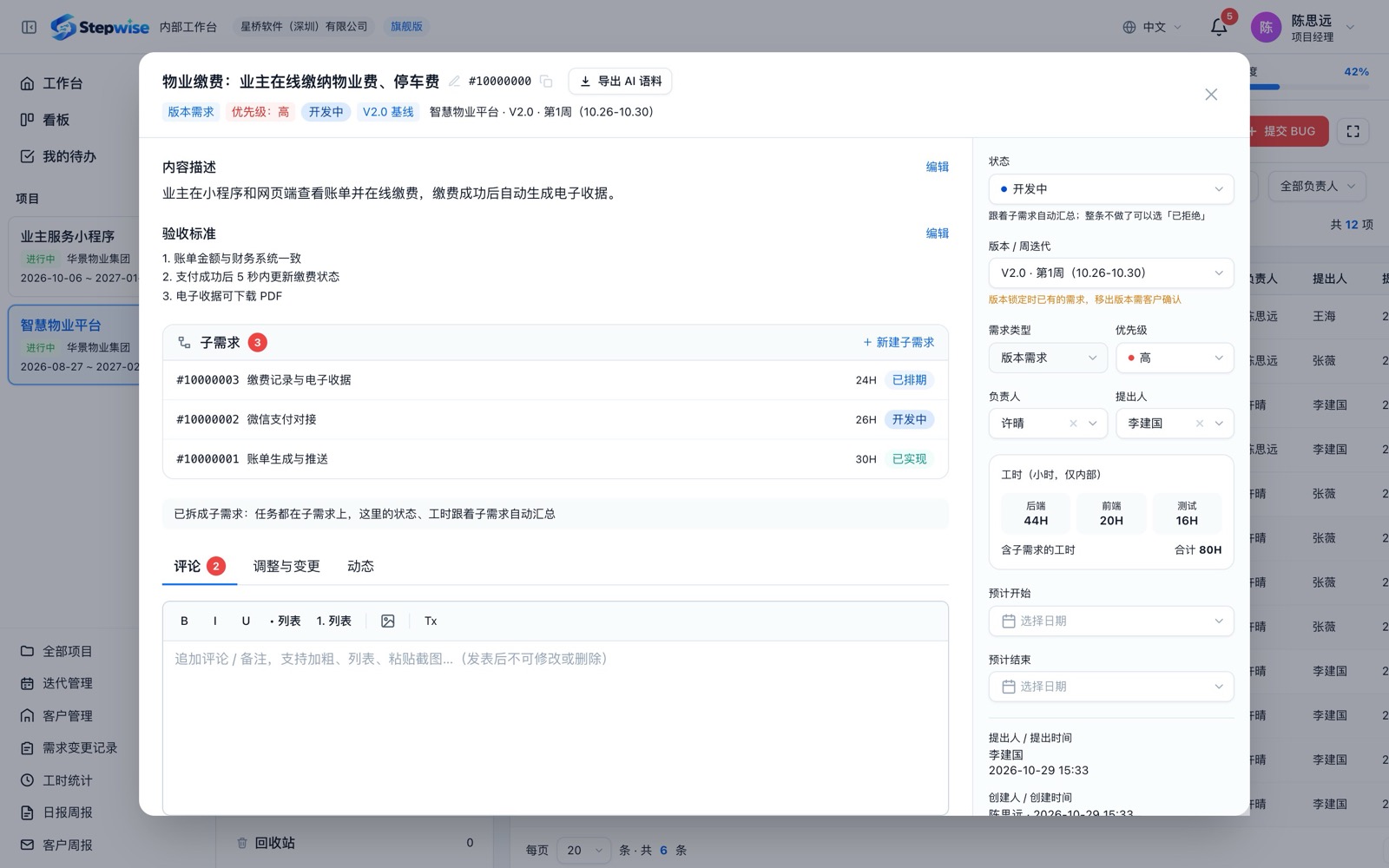This screenshot has width=1389, height=868.
Task: Click the comment text input area
Action: pyautogui.click(x=556, y=727)
